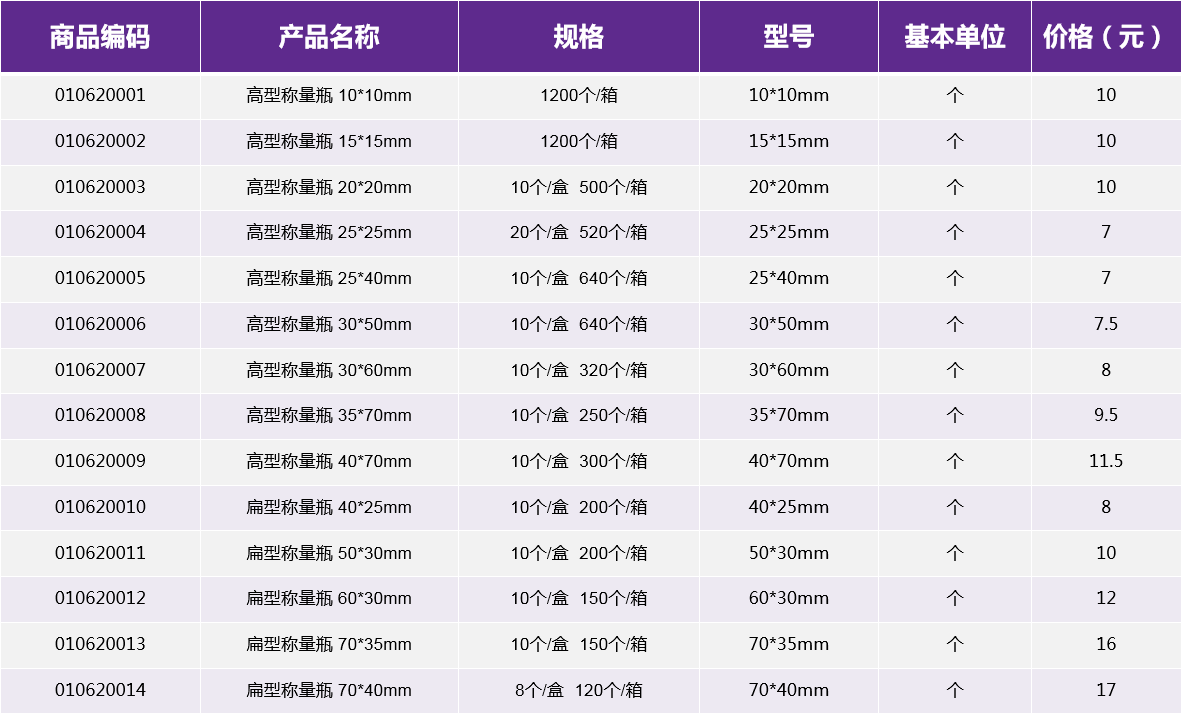Click model cell 40*70mm in 型号 column

789,461
